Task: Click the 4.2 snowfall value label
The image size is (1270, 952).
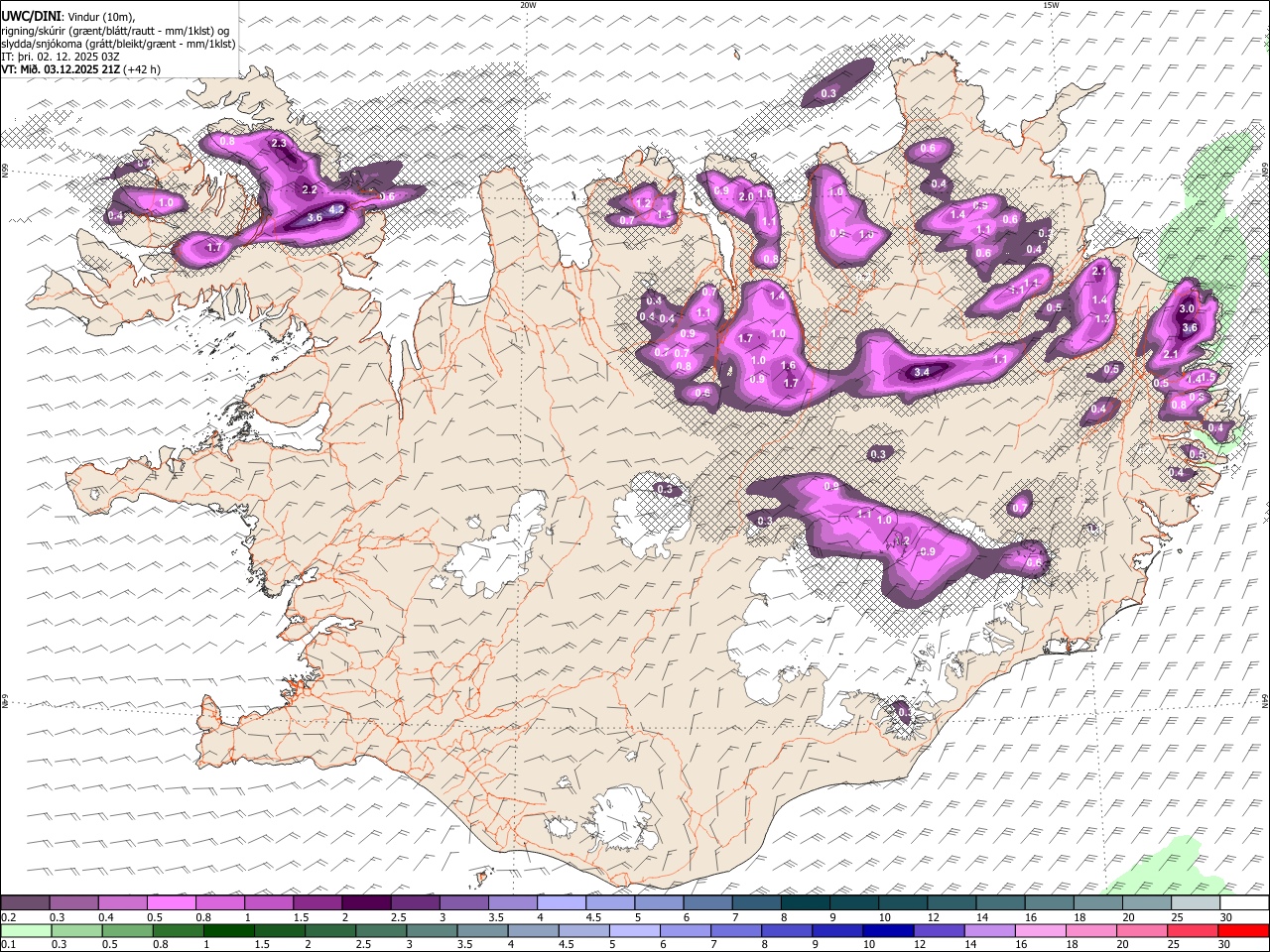Action: 336,209
